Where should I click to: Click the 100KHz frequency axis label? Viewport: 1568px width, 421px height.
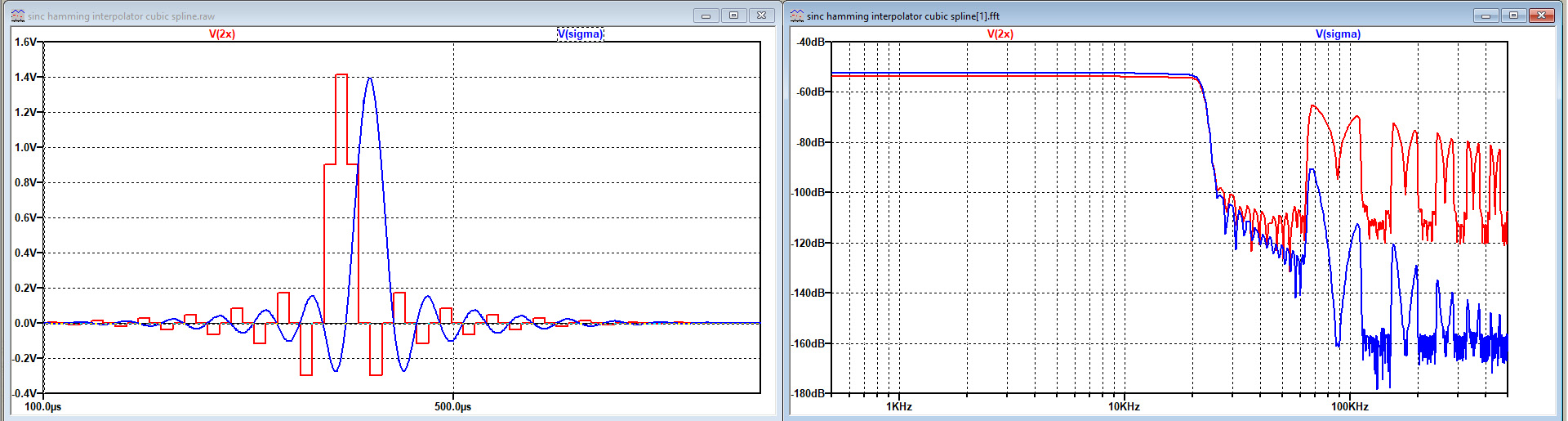pos(1350,407)
